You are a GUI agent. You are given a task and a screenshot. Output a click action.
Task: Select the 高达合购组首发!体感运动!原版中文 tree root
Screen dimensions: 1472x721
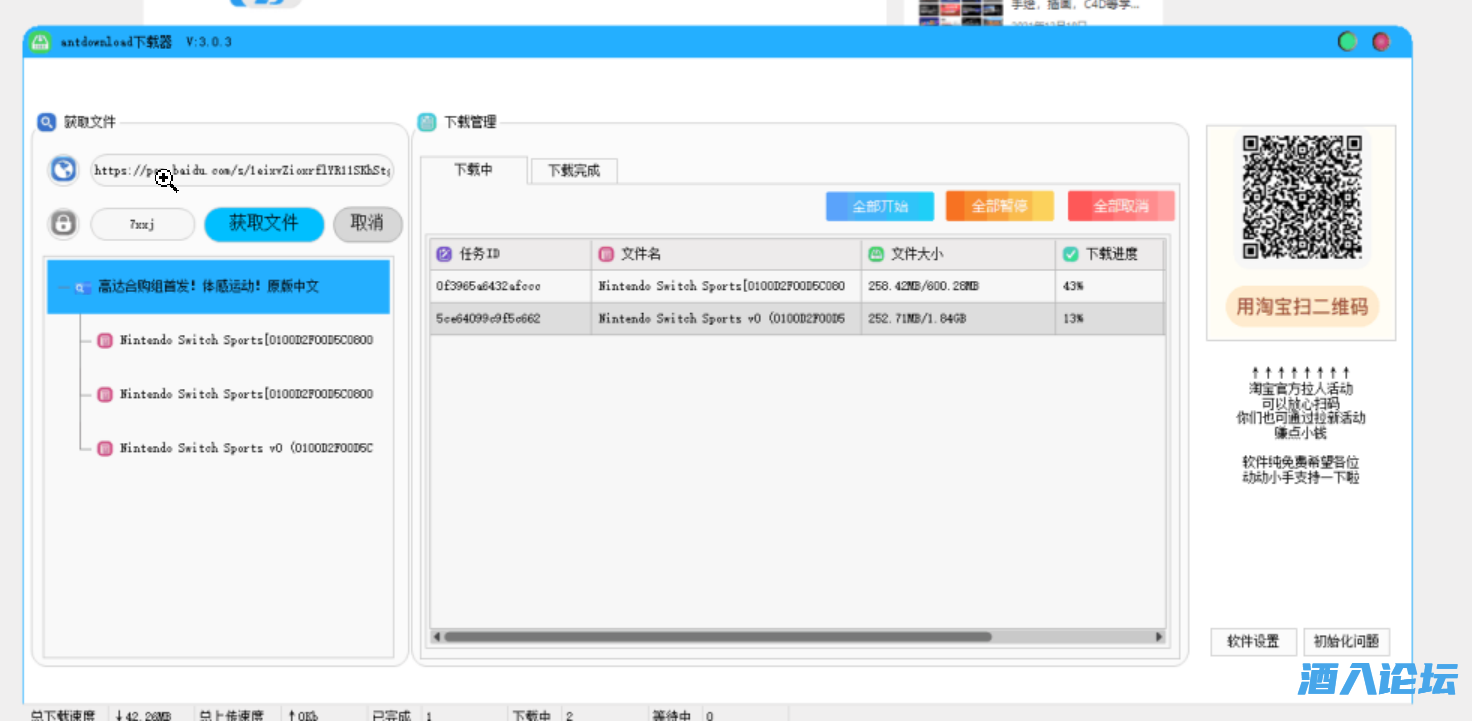218,287
